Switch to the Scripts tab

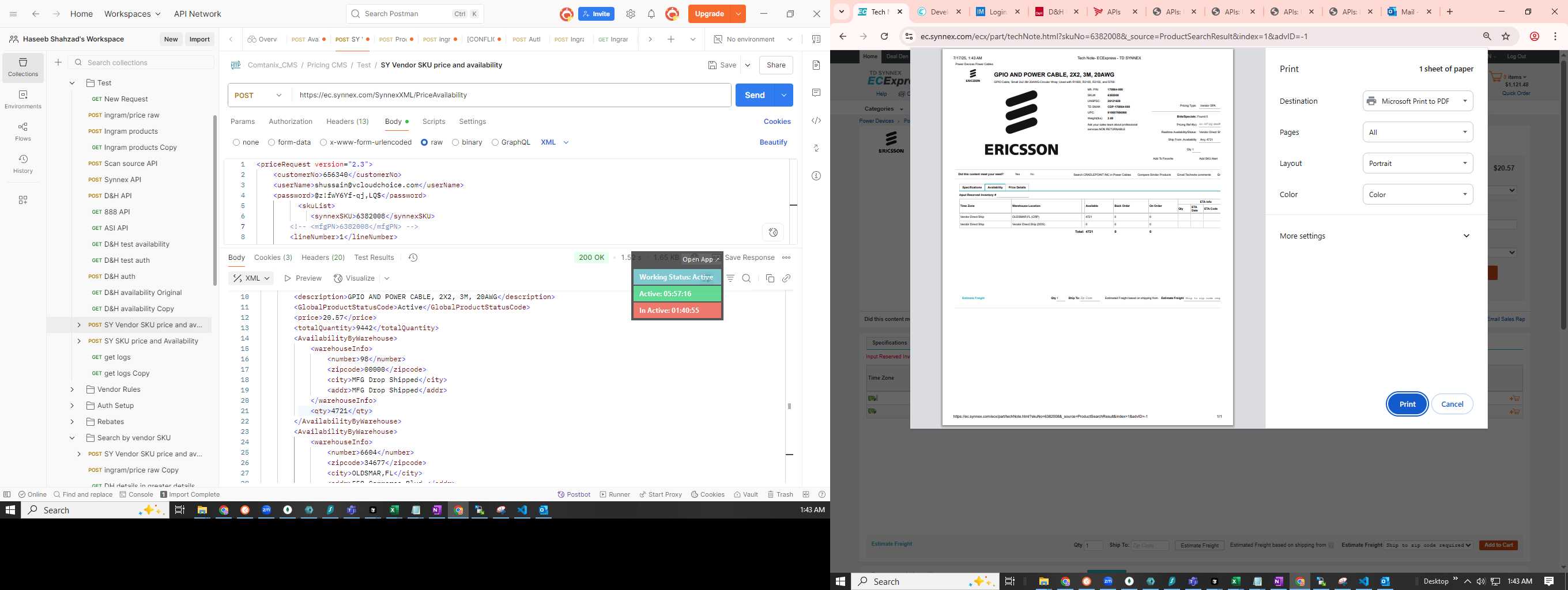[x=434, y=122]
